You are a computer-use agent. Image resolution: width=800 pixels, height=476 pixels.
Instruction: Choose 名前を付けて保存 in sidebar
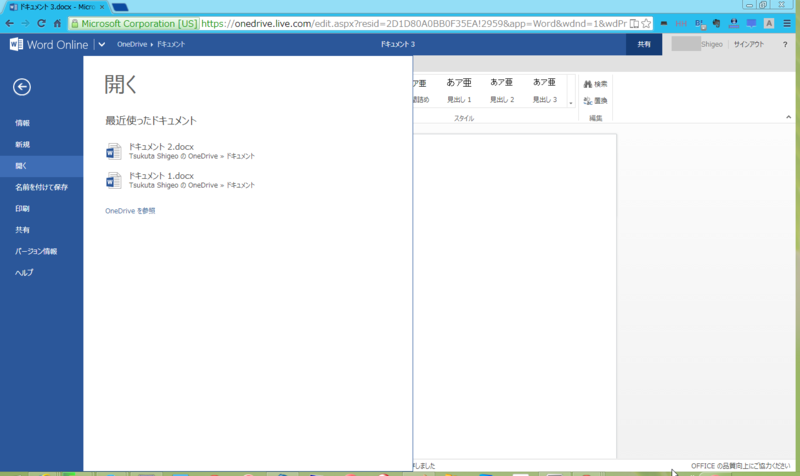(41, 187)
